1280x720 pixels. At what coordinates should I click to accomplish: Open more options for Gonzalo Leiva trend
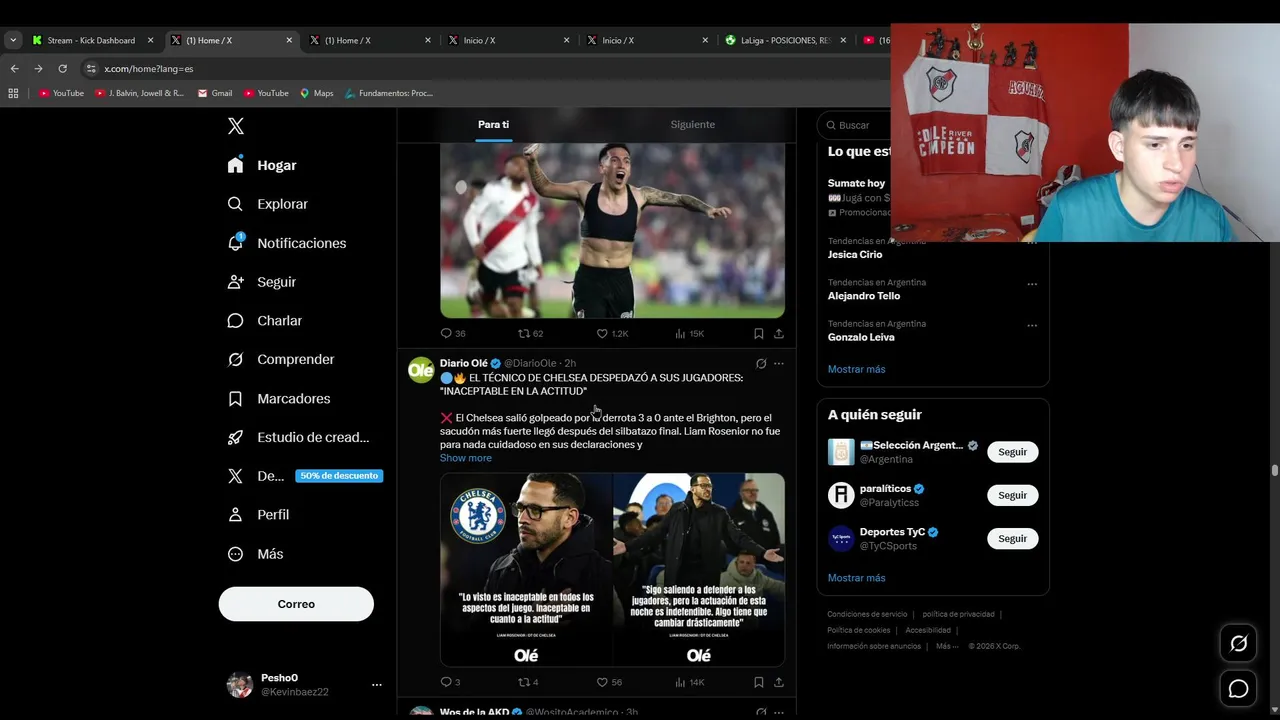(1032, 325)
